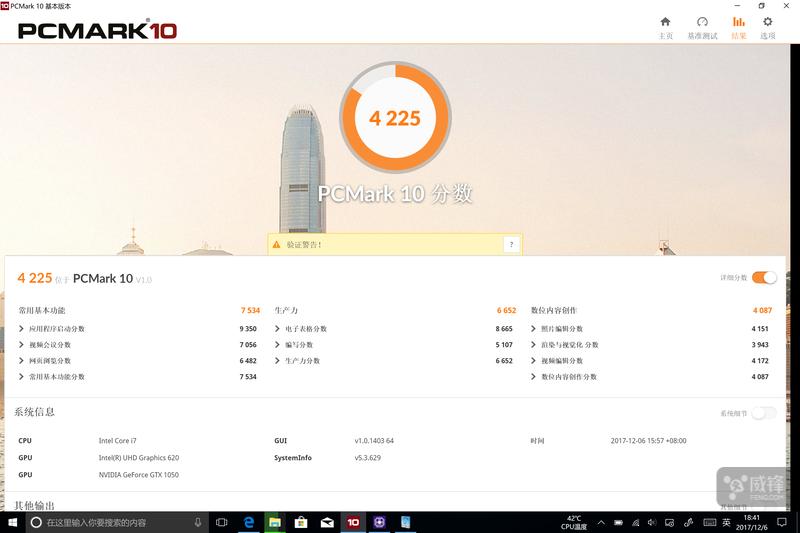Click the battery tray icon

tap(618, 522)
